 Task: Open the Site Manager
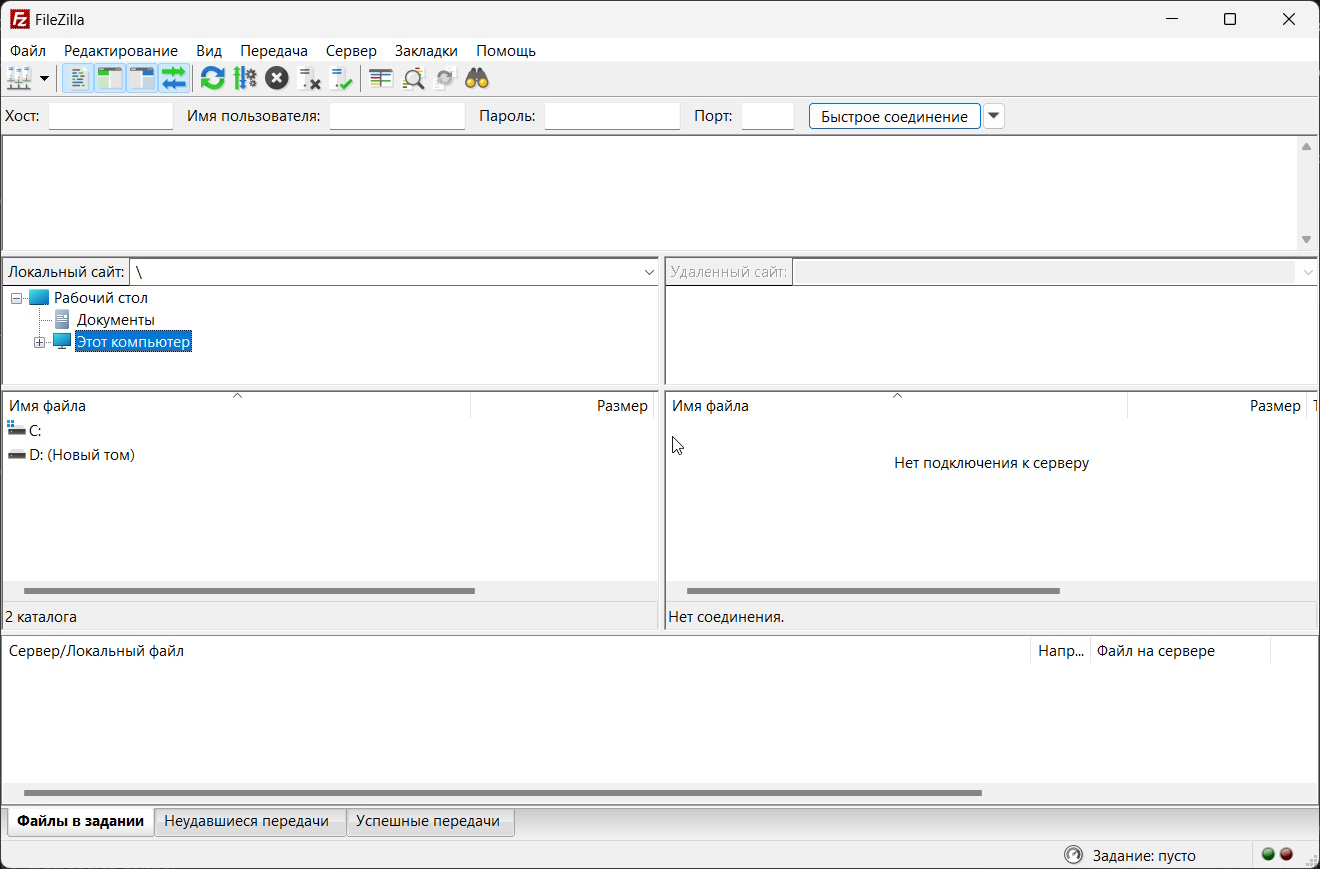point(17,77)
